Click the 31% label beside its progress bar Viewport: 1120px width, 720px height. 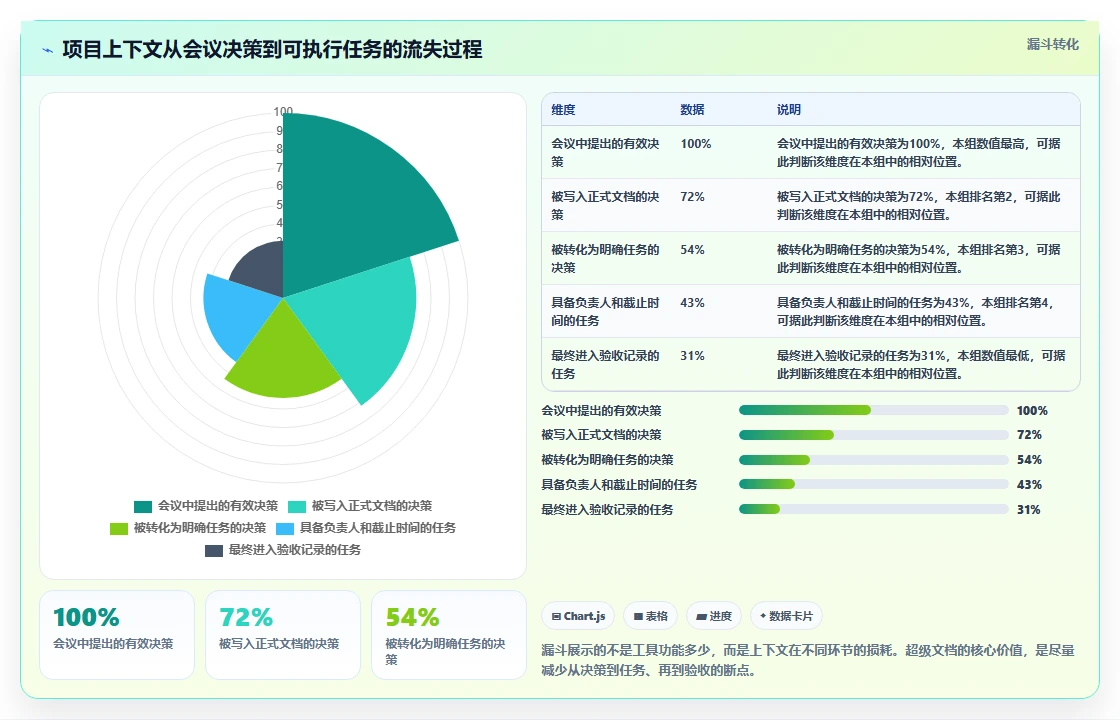1029,510
